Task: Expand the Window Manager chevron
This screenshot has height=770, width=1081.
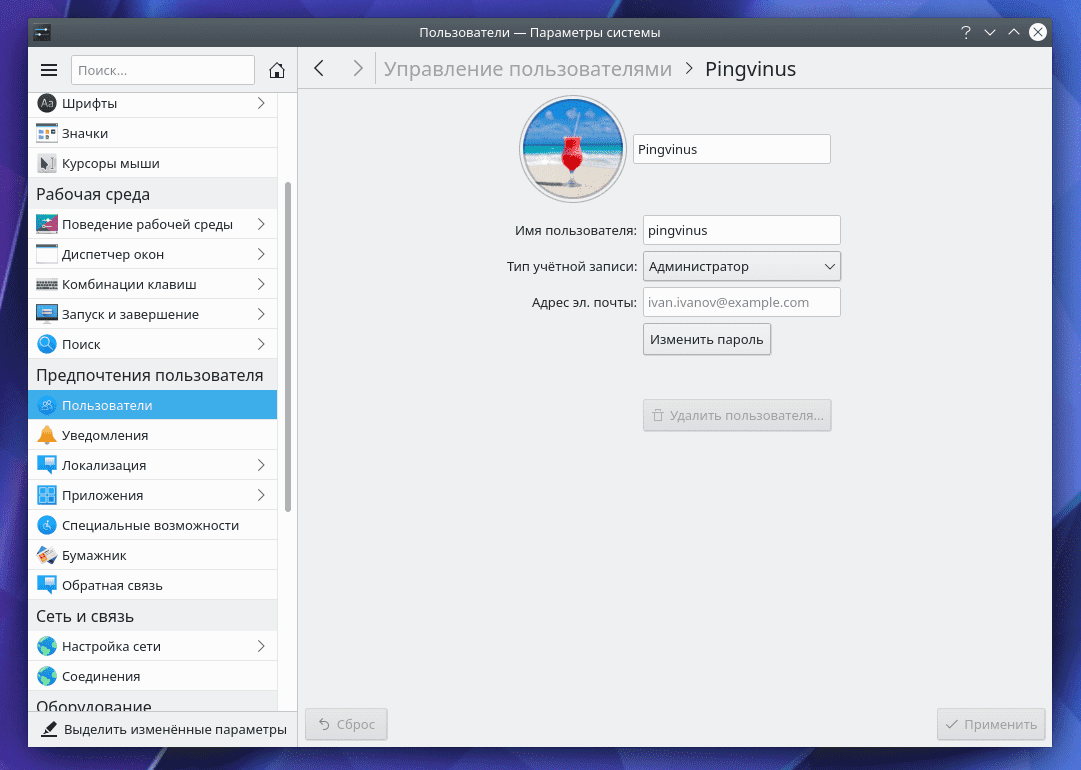Action: [260, 254]
